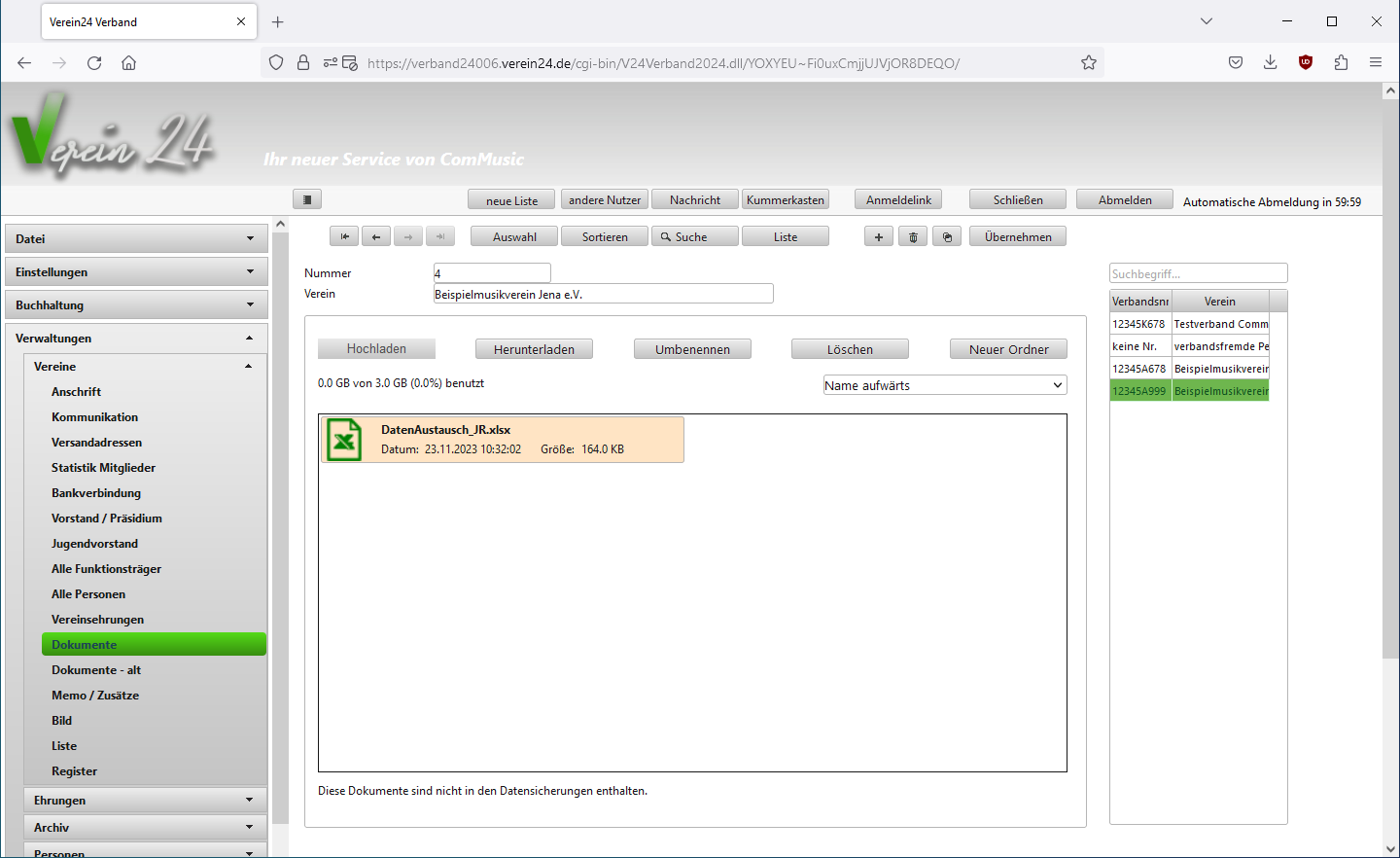This screenshot has width=1400, height=858.
Task: Click the Hochladen upload button
Action: tap(376, 349)
